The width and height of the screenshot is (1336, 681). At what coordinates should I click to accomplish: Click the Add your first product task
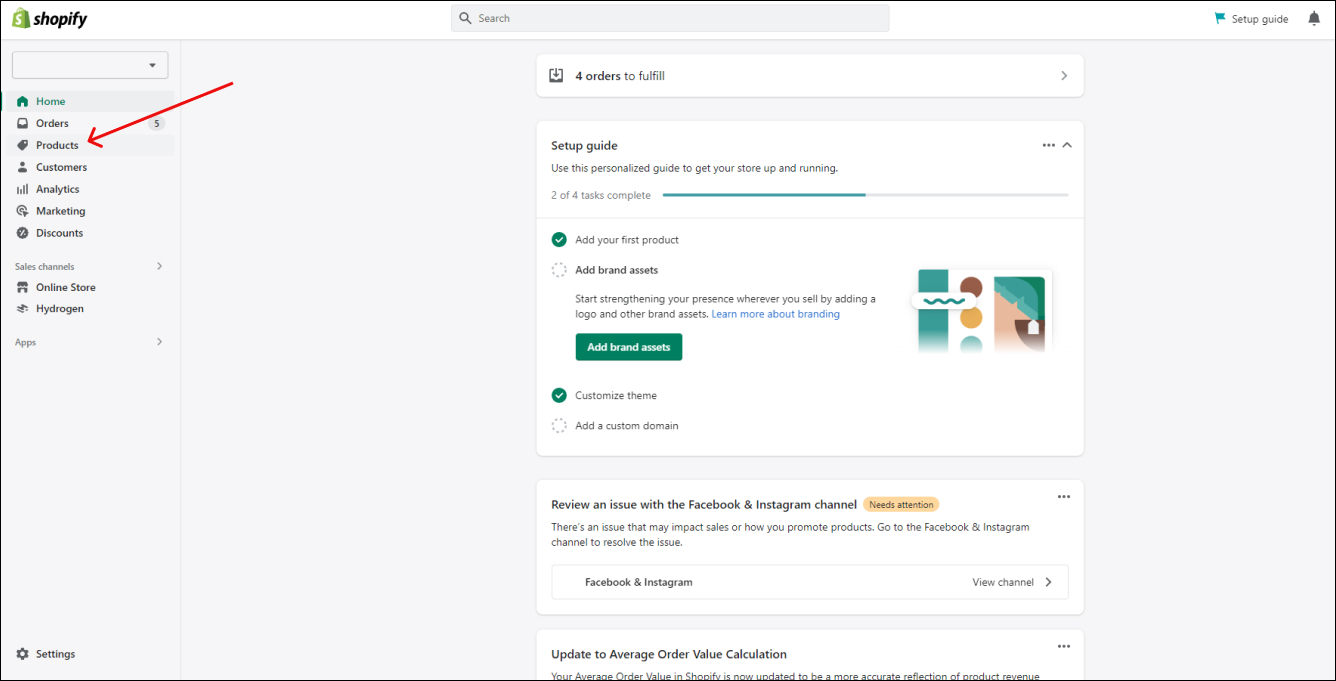(x=627, y=240)
